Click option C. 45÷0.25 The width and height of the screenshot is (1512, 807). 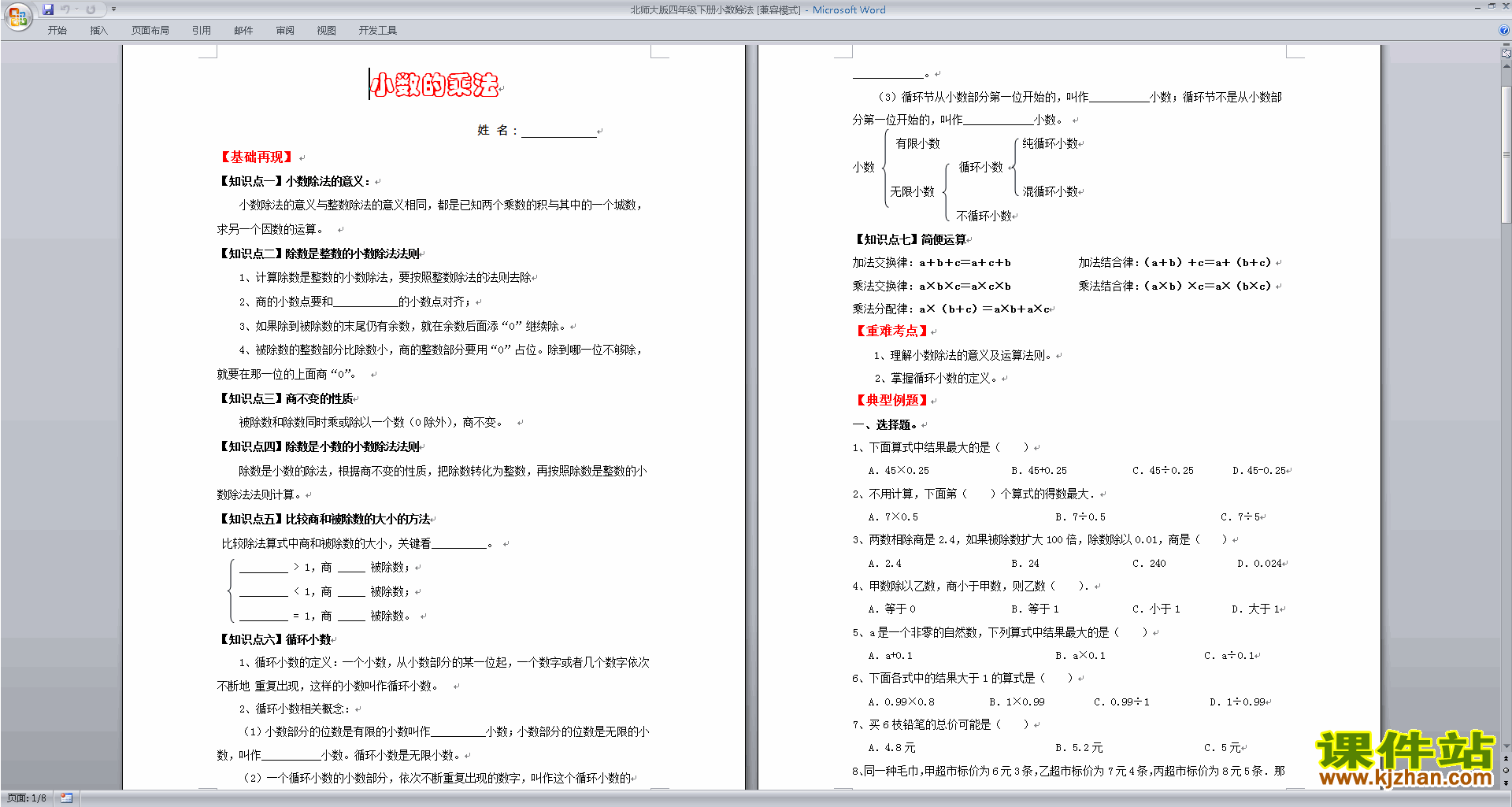coord(1163,471)
